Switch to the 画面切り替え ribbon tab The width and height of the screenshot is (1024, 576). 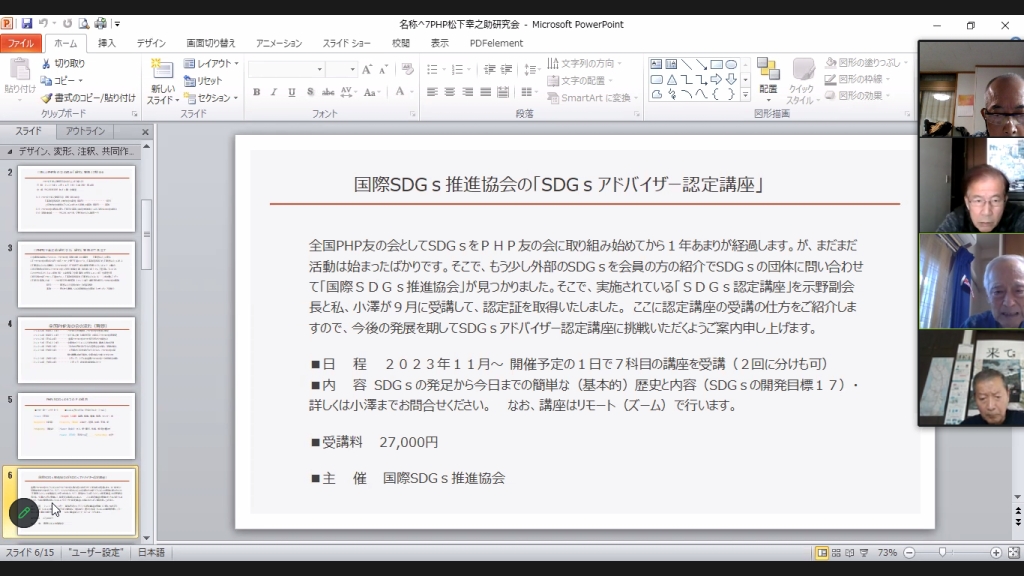click(210, 43)
